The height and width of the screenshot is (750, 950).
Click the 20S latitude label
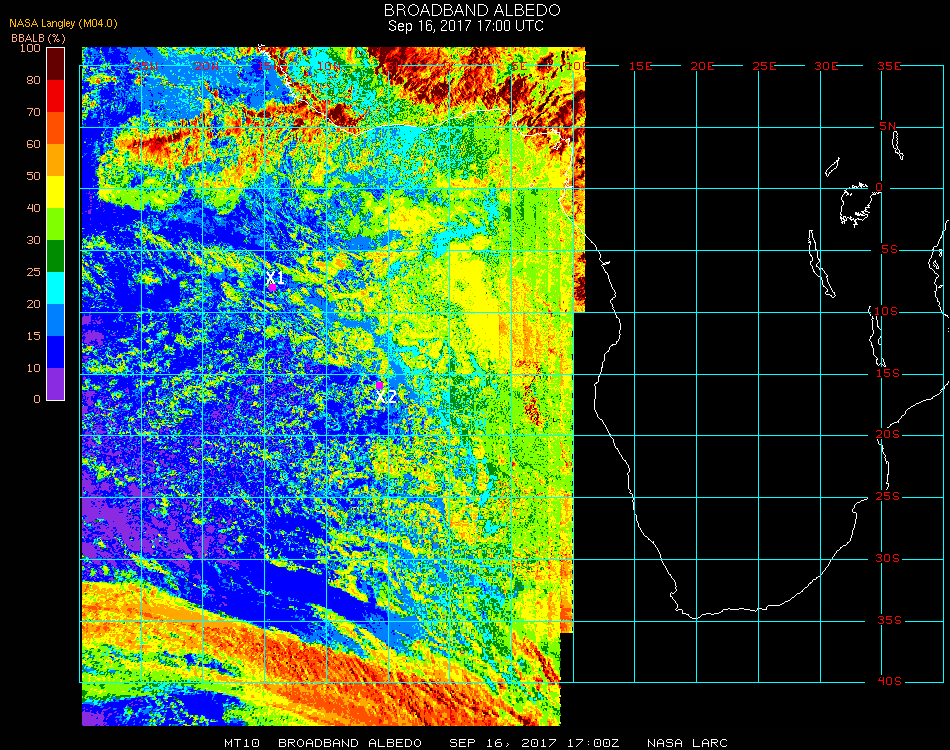[x=888, y=435]
